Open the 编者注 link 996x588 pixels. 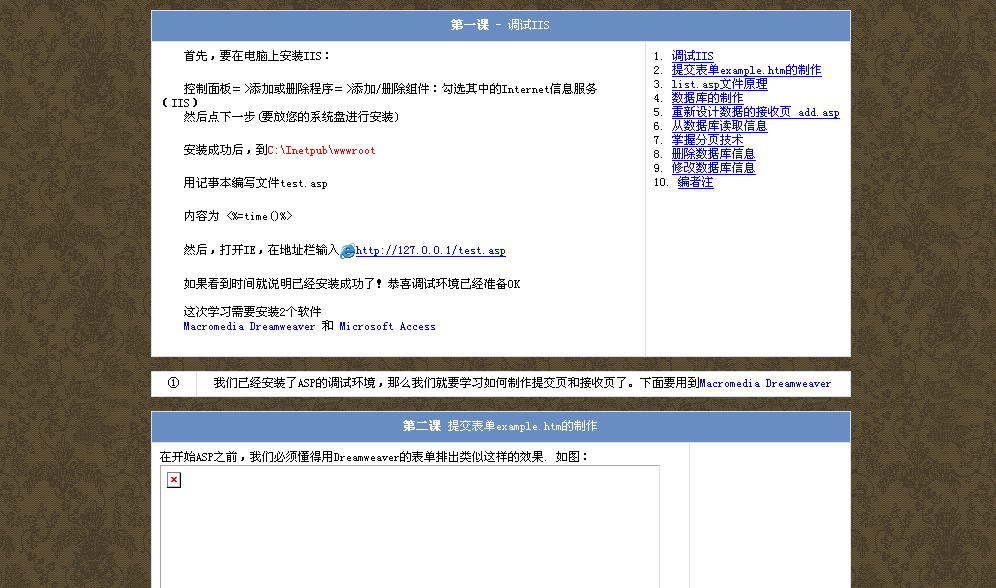pos(696,182)
